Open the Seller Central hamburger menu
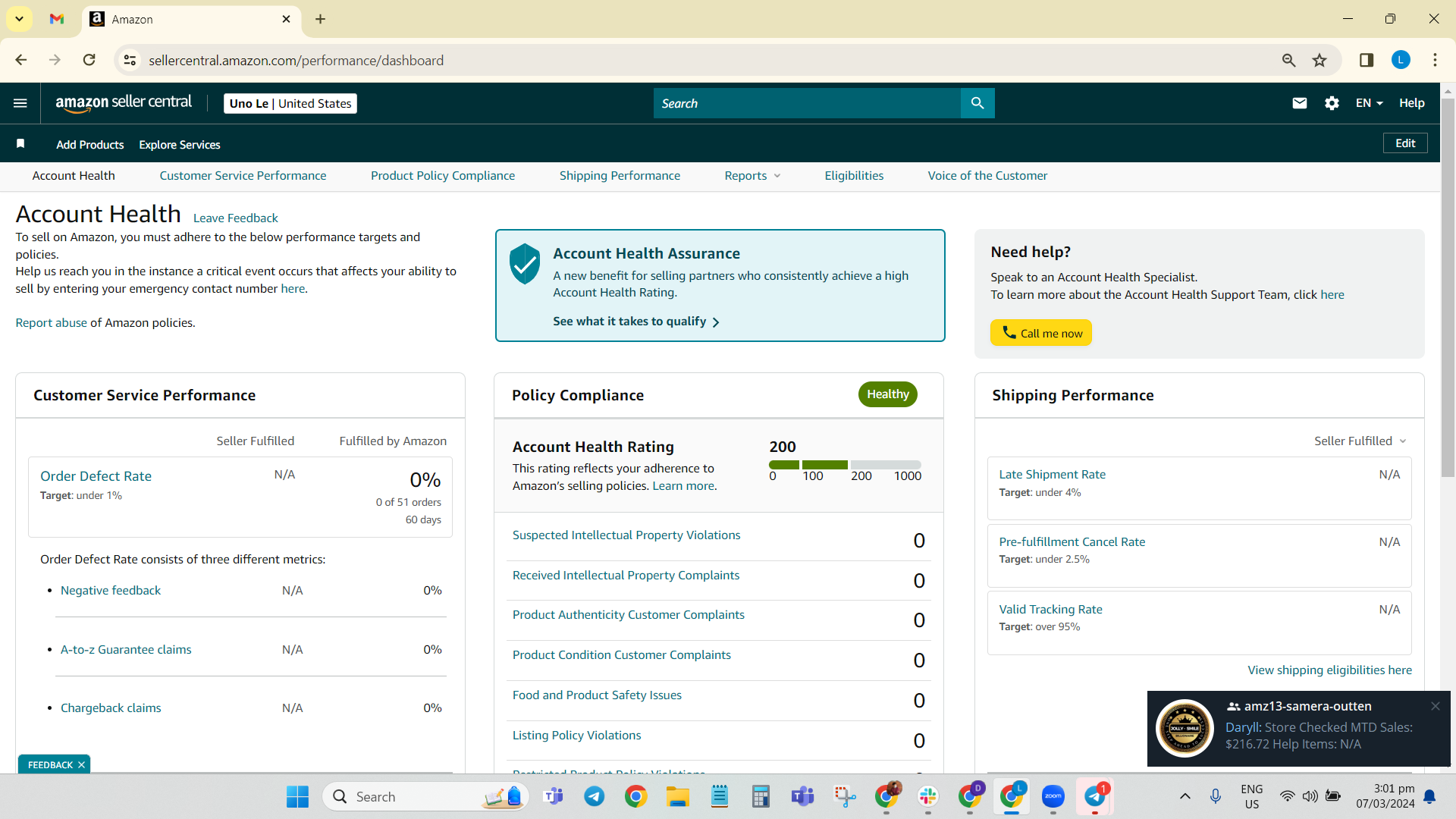This screenshot has height=819, width=1456. point(20,103)
